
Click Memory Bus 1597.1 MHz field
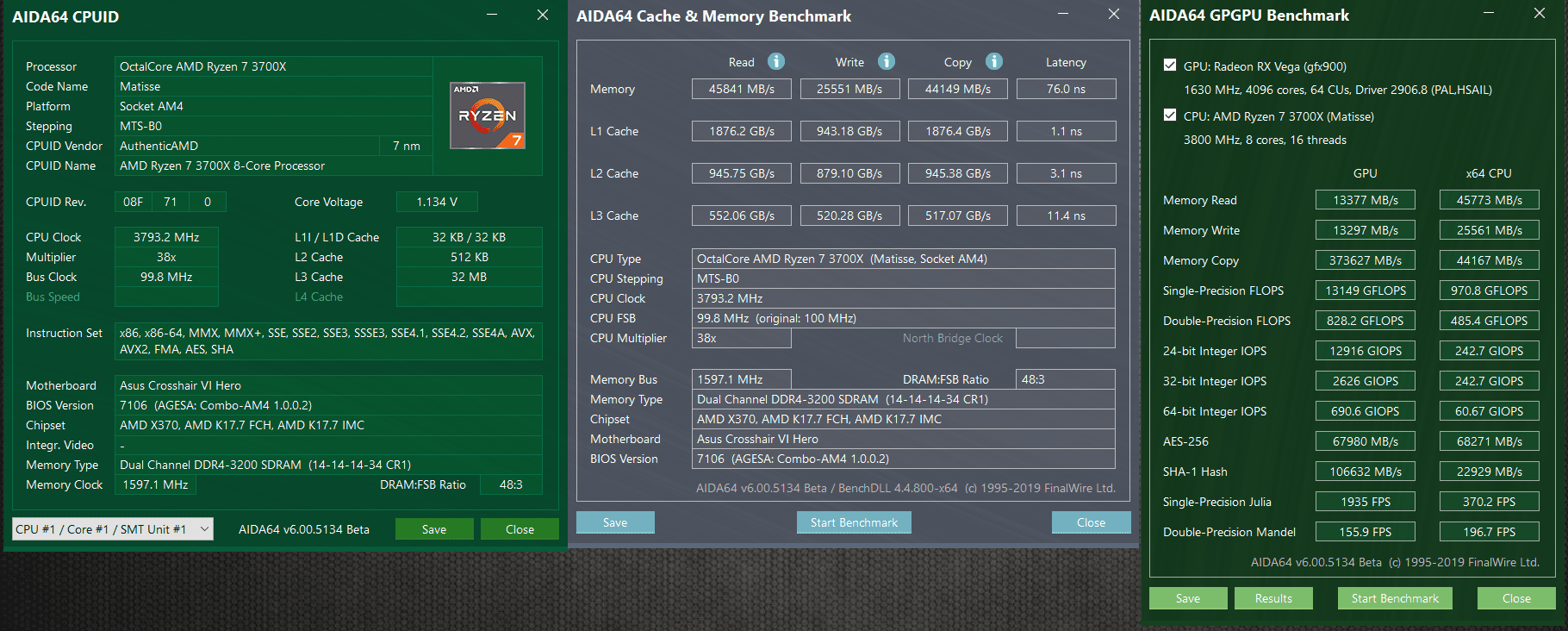pos(742,379)
